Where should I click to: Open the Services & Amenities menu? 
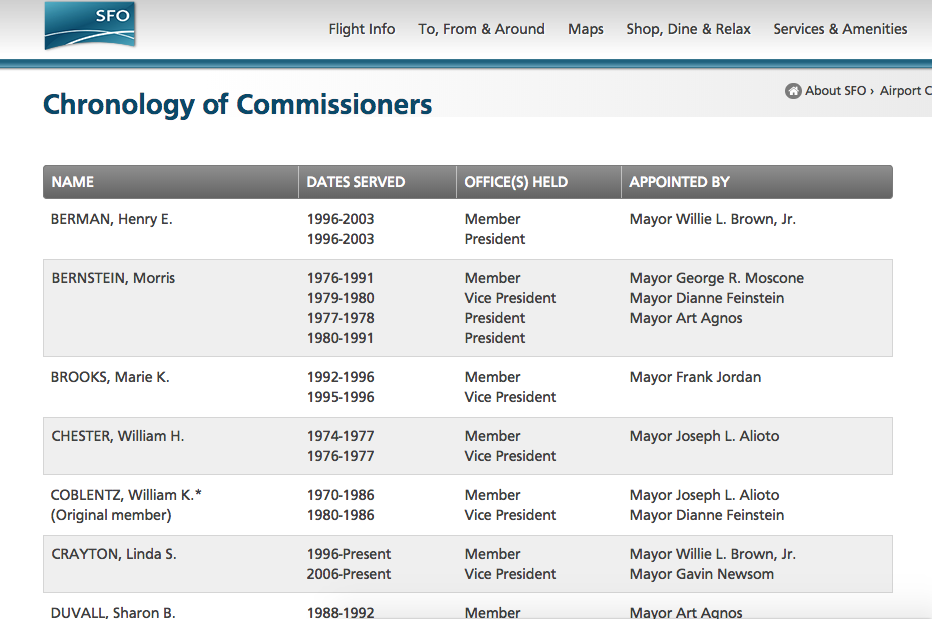point(840,29)
